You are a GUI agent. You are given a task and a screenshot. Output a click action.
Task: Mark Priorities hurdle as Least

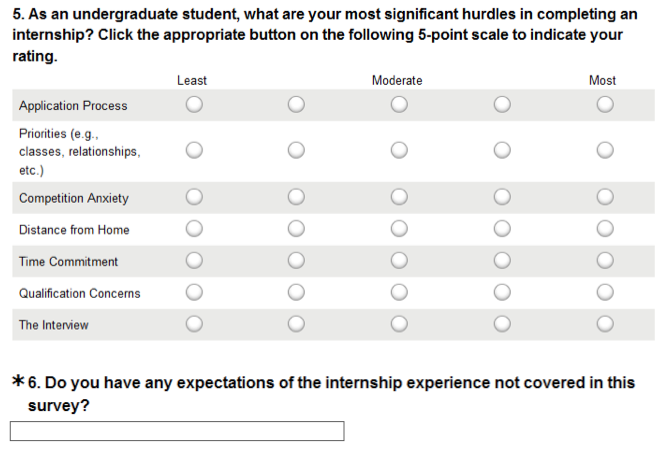click(x=194, y=150)
